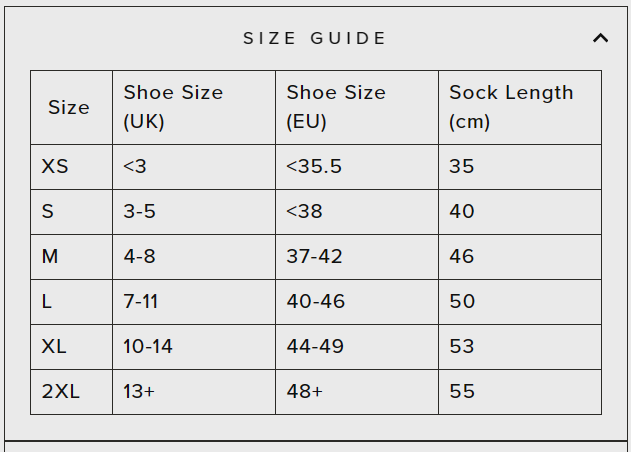631x452 pixels.
Task: Click sock length 35 cell
Action: [462, 166]
